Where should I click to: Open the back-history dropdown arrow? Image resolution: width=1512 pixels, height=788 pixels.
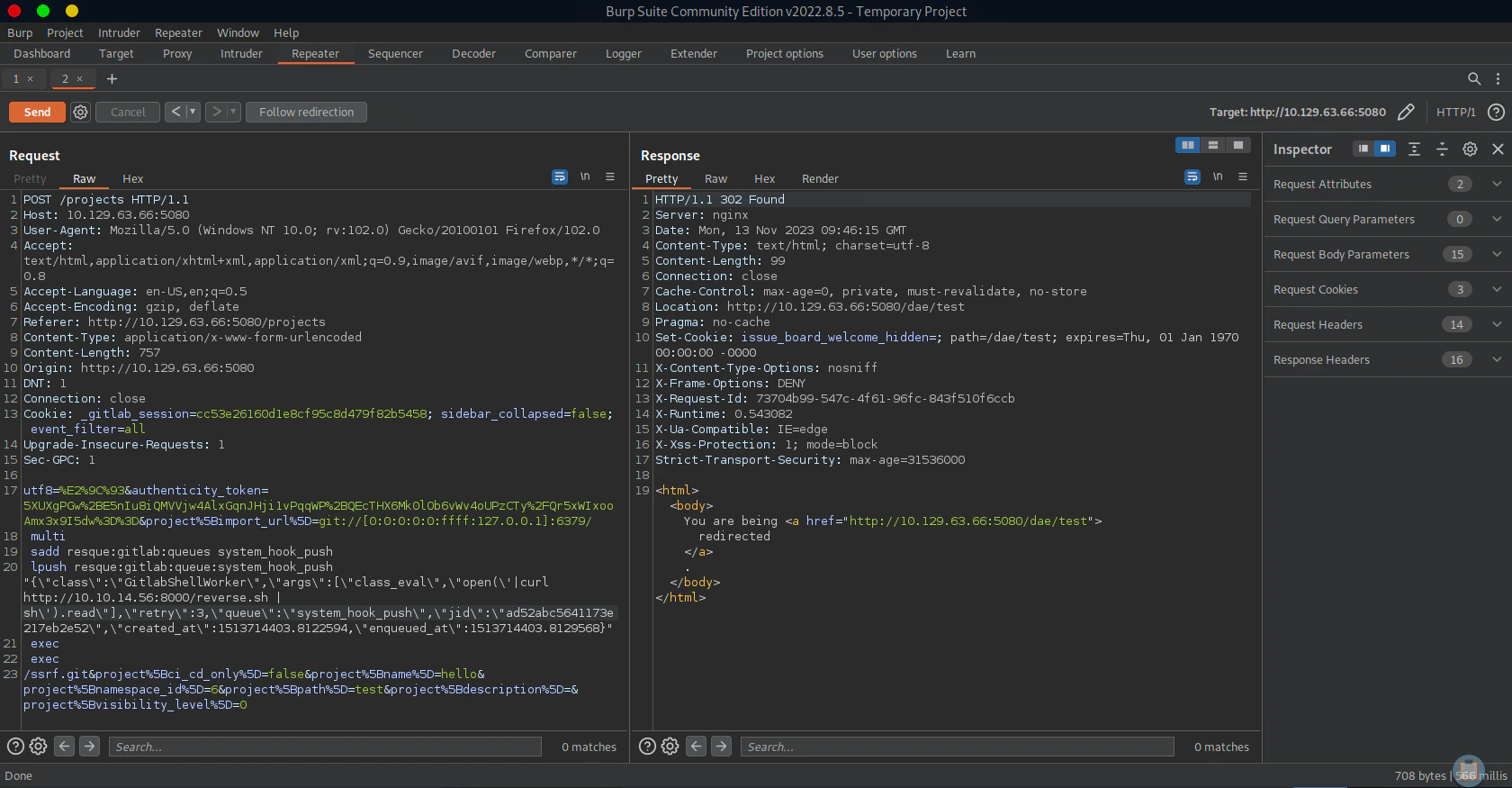(193, 112)
